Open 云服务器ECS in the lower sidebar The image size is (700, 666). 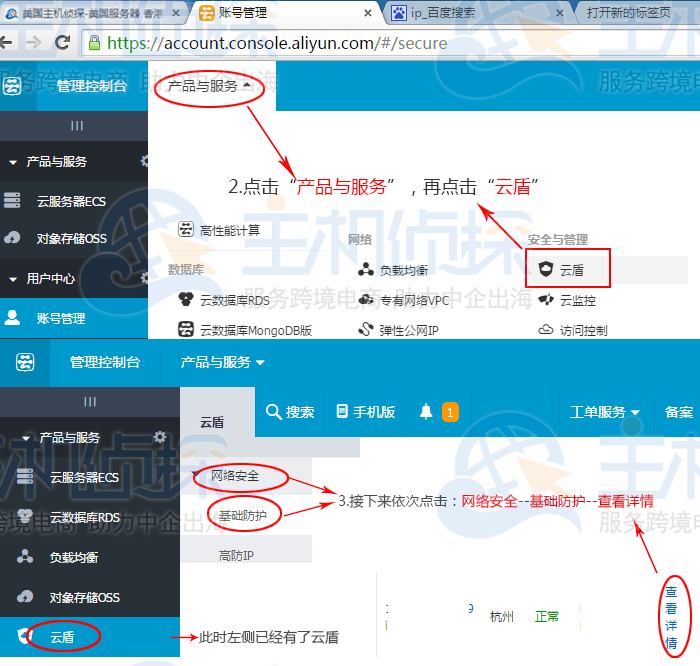coord(84,477)
